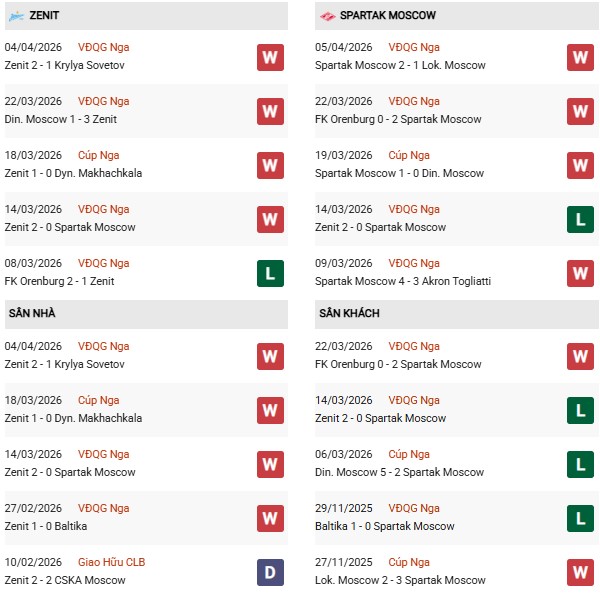The image size is (600, 594).
Task: Open the Spartak Moscow 2 - 1 Lok. Moscow result
Action: 400,65
